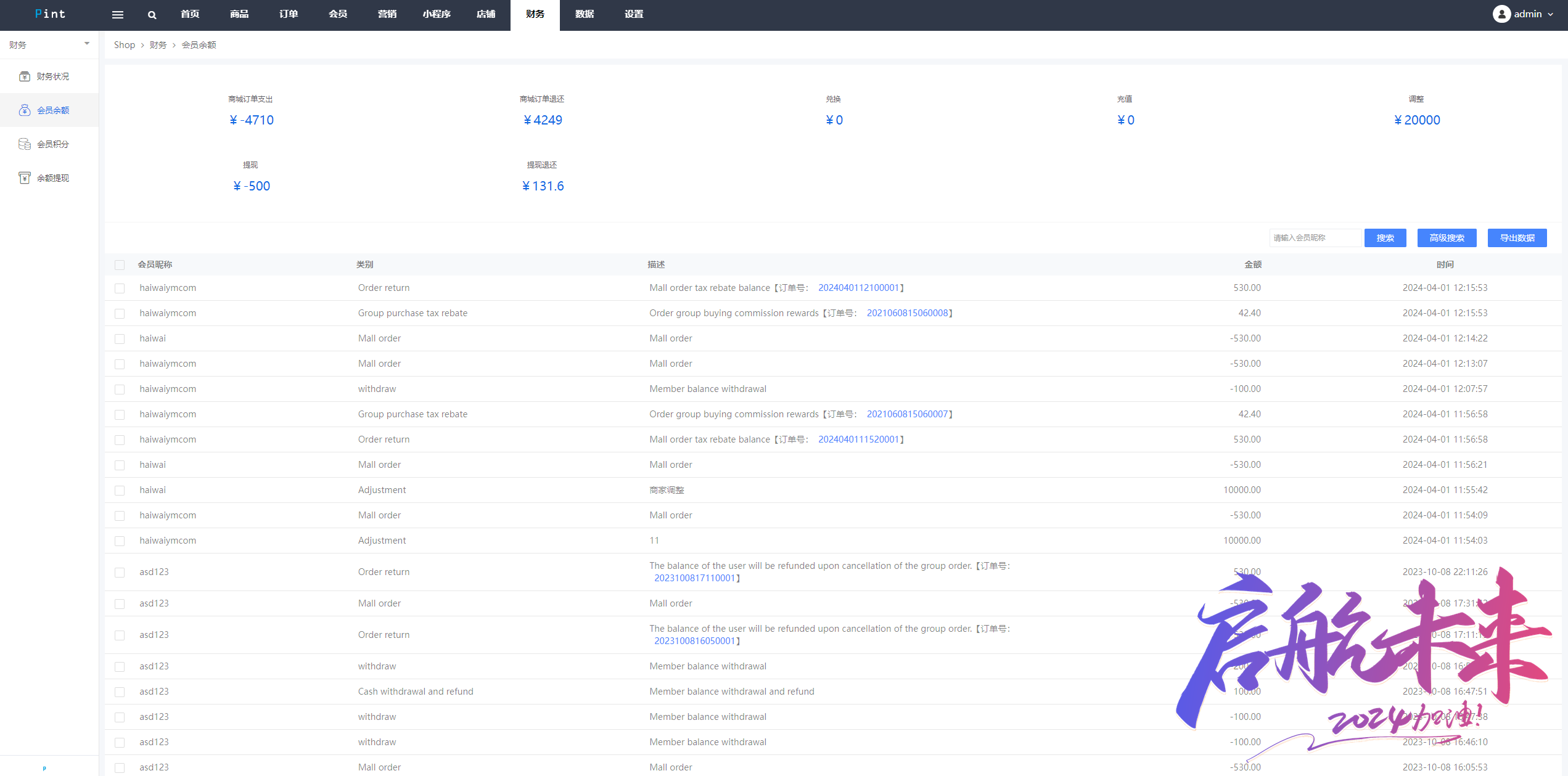This screenshot has width=1568, height=776.
Task: Open order link 2024040111520001
Action: (x=858, y=439)
